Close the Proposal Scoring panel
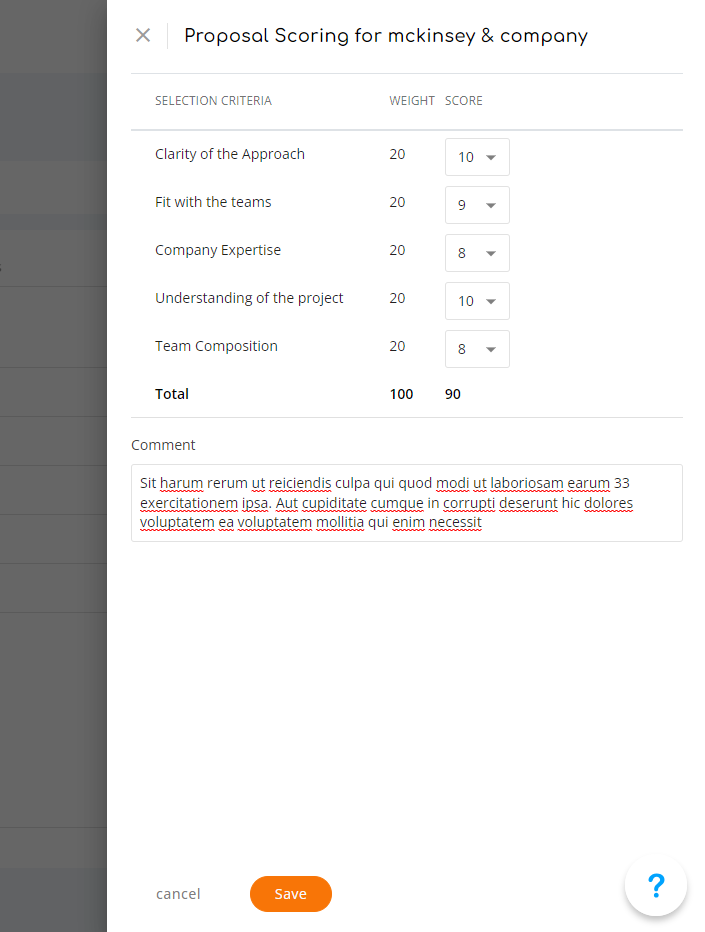The height and width of the screenshot is (932, 705). coord(143,36)
